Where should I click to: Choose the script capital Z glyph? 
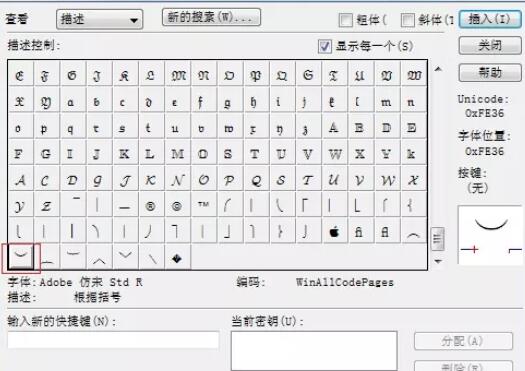[46, 205]
